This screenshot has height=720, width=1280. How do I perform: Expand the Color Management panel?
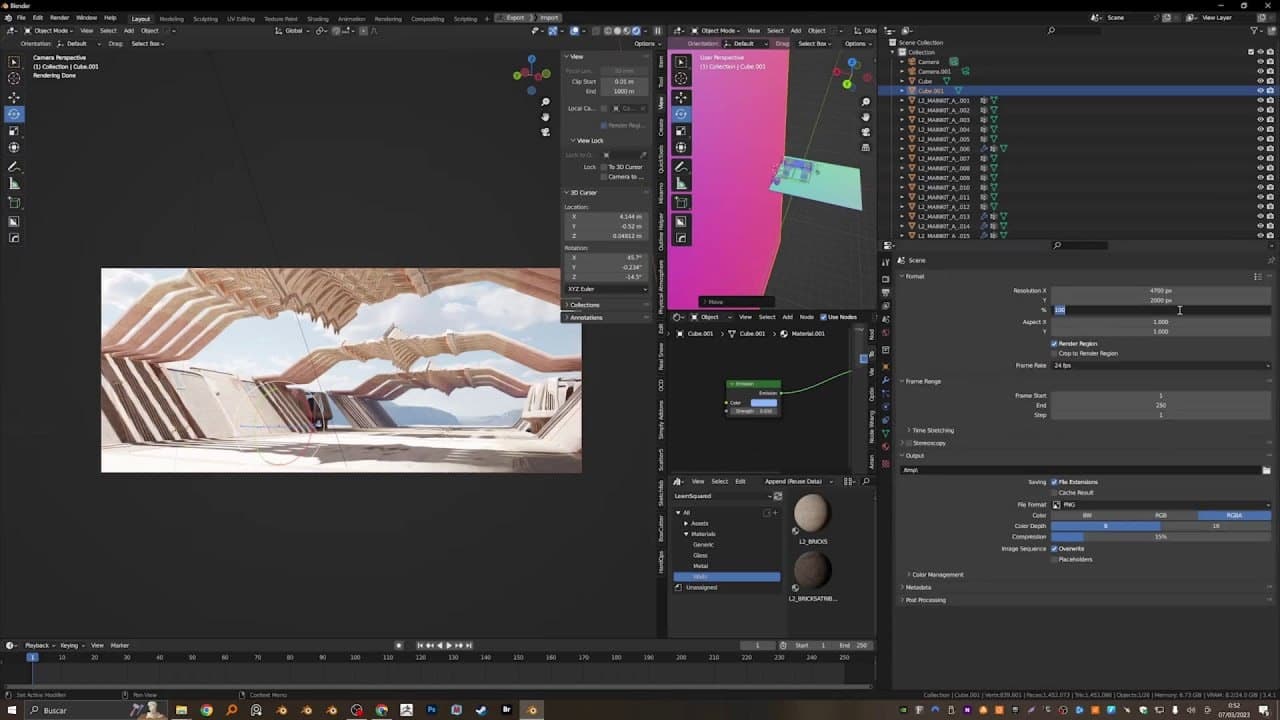(x=936, y=575)
